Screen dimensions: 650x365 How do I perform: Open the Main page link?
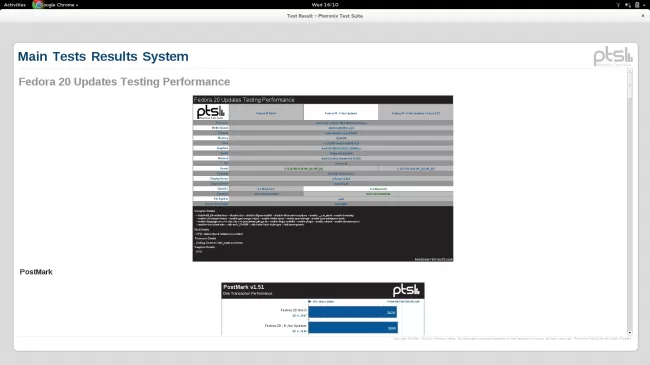click(32, 56)
